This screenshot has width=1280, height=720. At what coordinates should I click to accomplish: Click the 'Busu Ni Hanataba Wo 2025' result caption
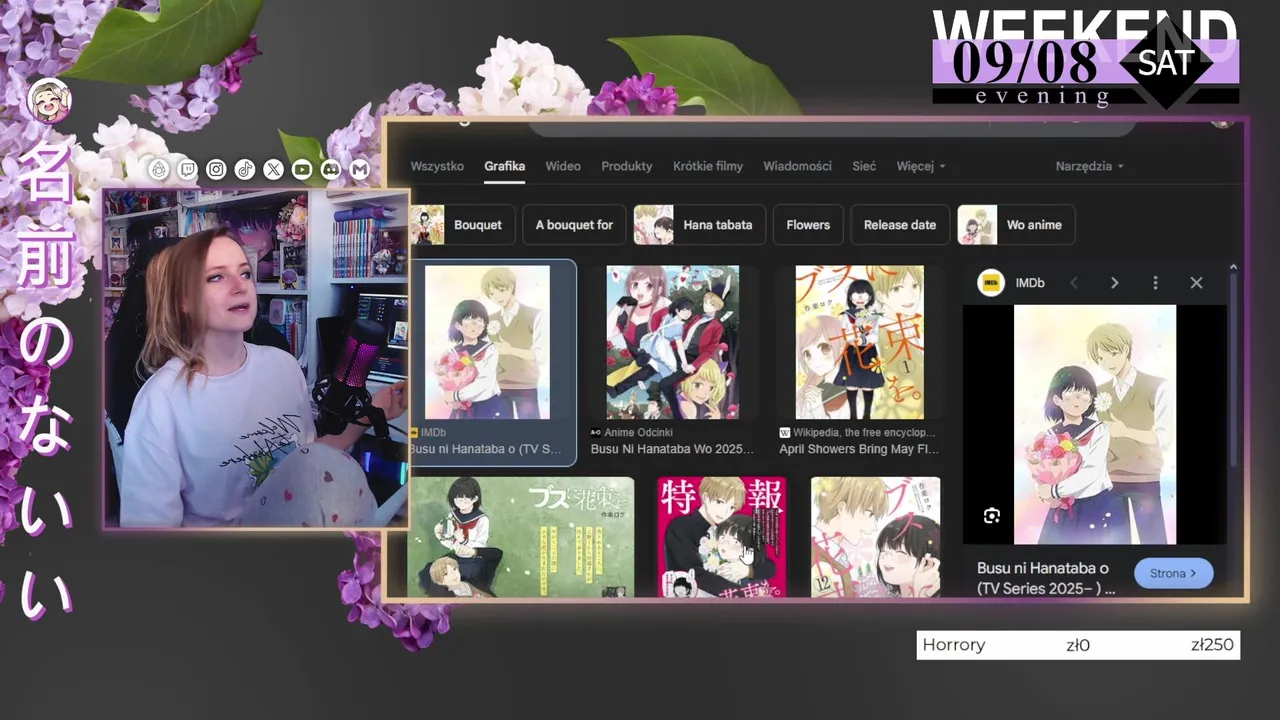click(672, 449)
